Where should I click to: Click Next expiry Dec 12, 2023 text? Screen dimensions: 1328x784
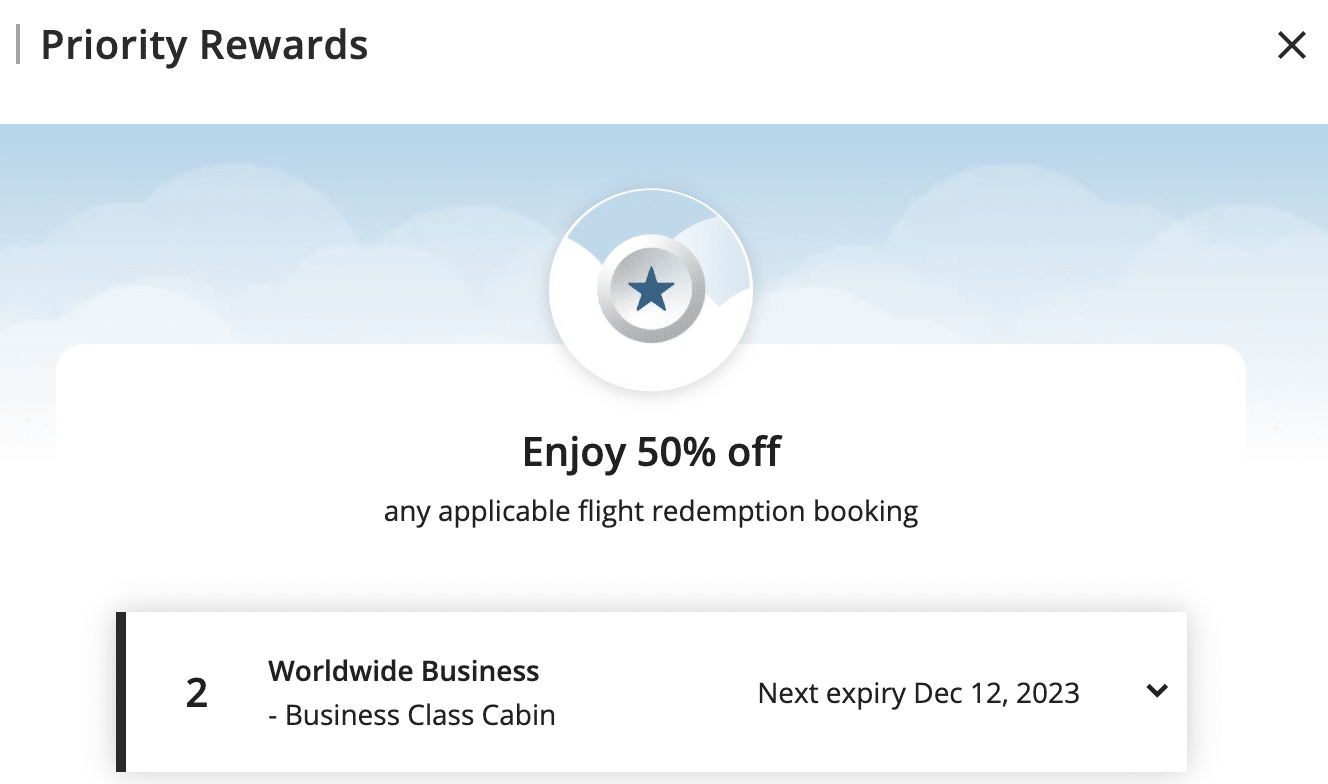[x=918, y=693]
